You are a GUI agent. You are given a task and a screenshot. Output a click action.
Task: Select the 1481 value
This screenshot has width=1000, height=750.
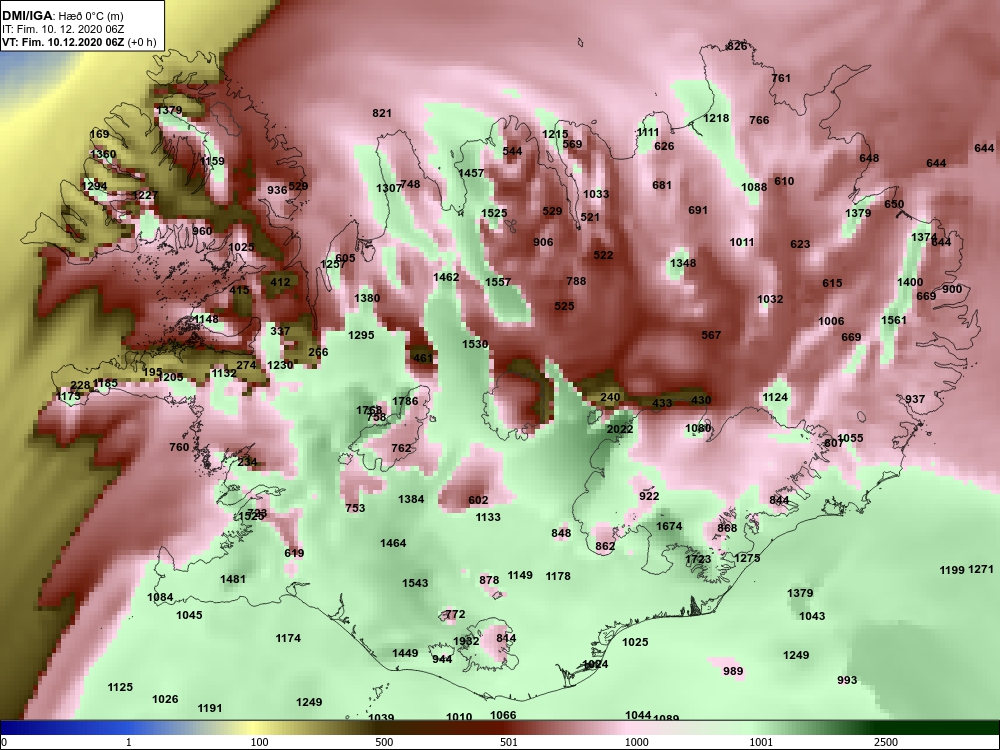click(233, 580)
